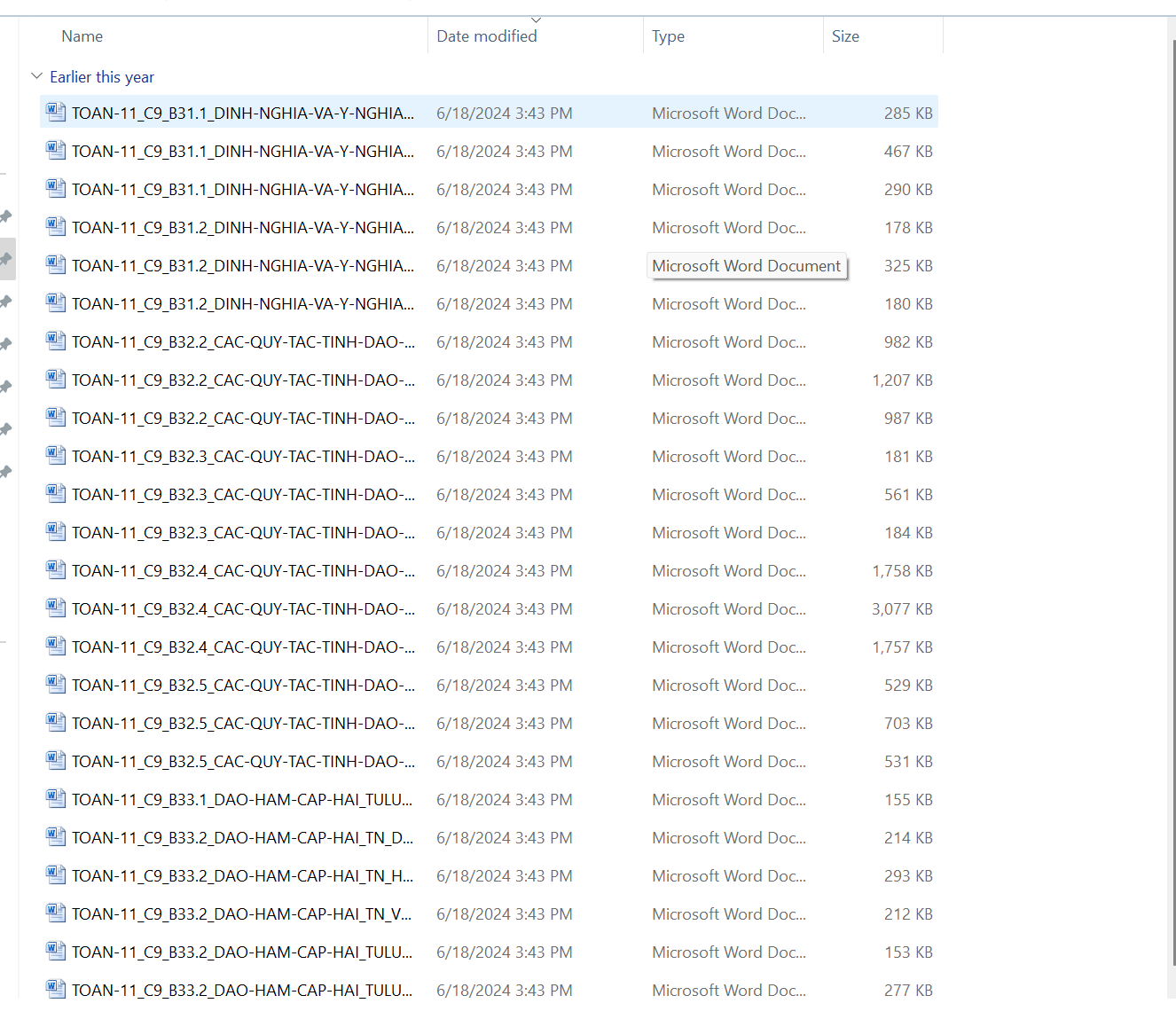Click the Word icon of the 531 KB file

click(56, 761)
